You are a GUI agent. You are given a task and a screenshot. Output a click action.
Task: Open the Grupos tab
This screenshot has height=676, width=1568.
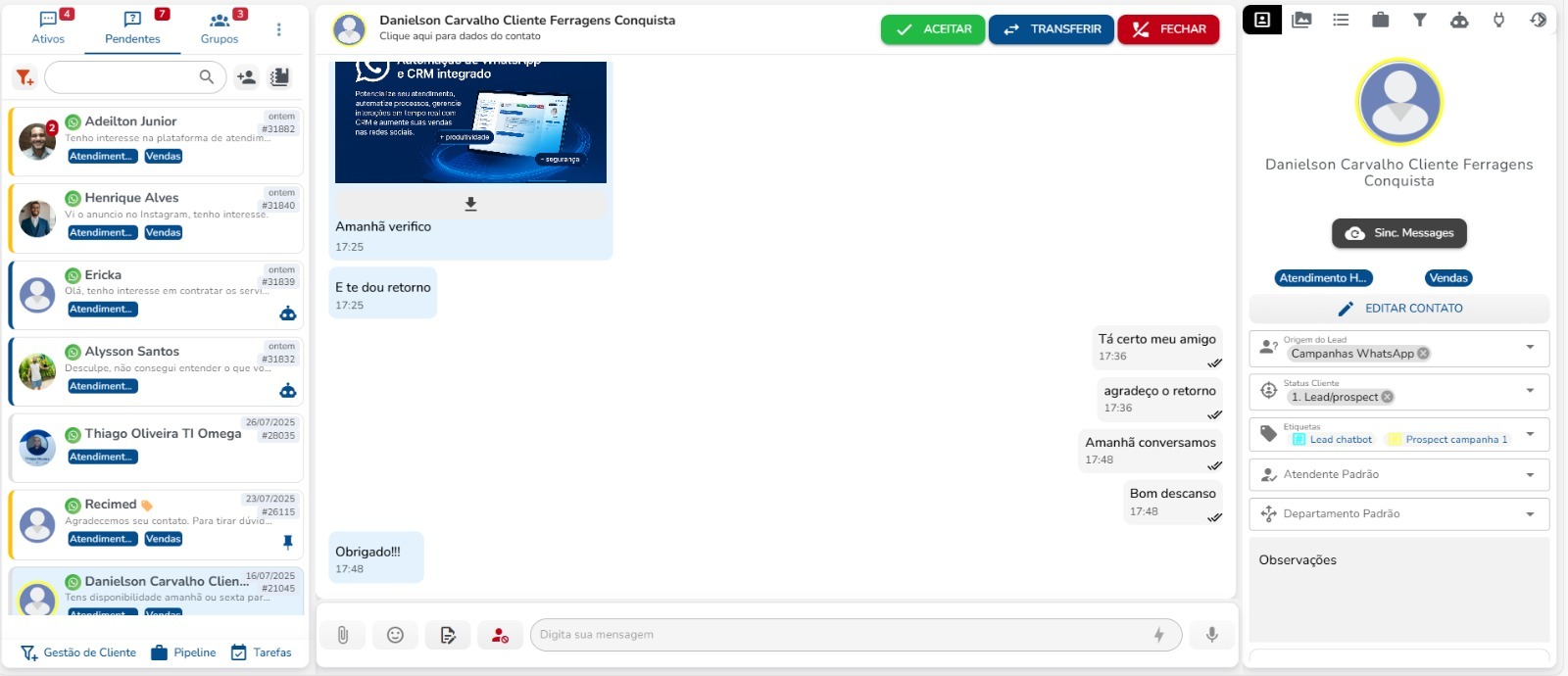tap(220, 27)
